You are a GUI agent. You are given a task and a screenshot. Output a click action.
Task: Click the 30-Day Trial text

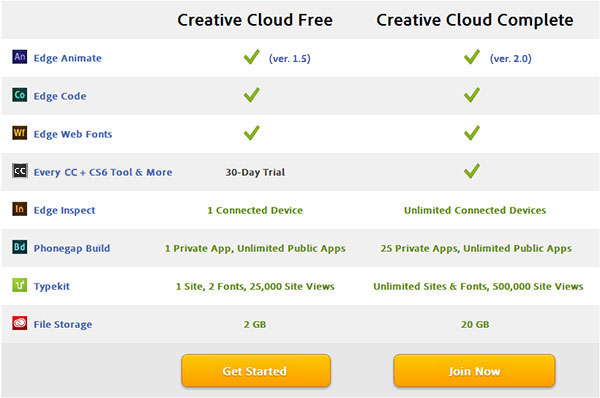click(255, 172)
